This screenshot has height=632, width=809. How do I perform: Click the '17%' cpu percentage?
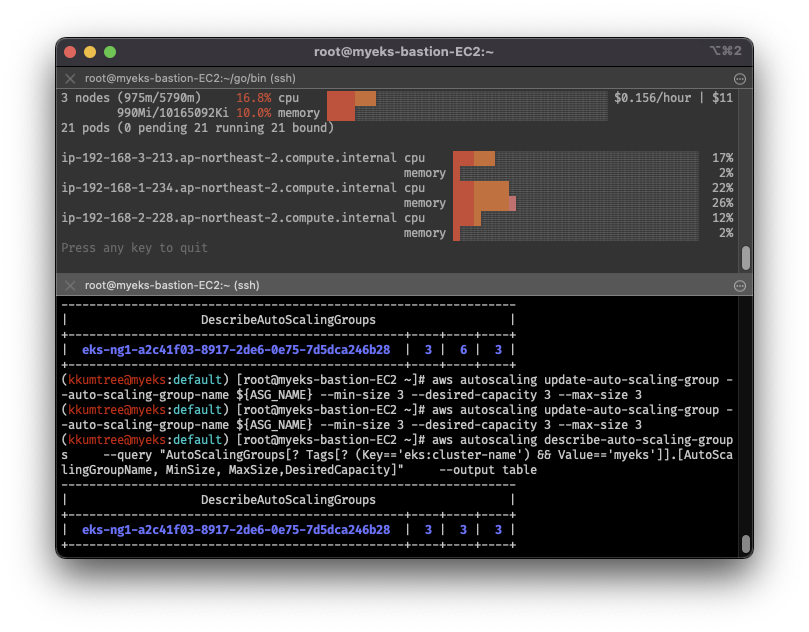click(722, 158)
